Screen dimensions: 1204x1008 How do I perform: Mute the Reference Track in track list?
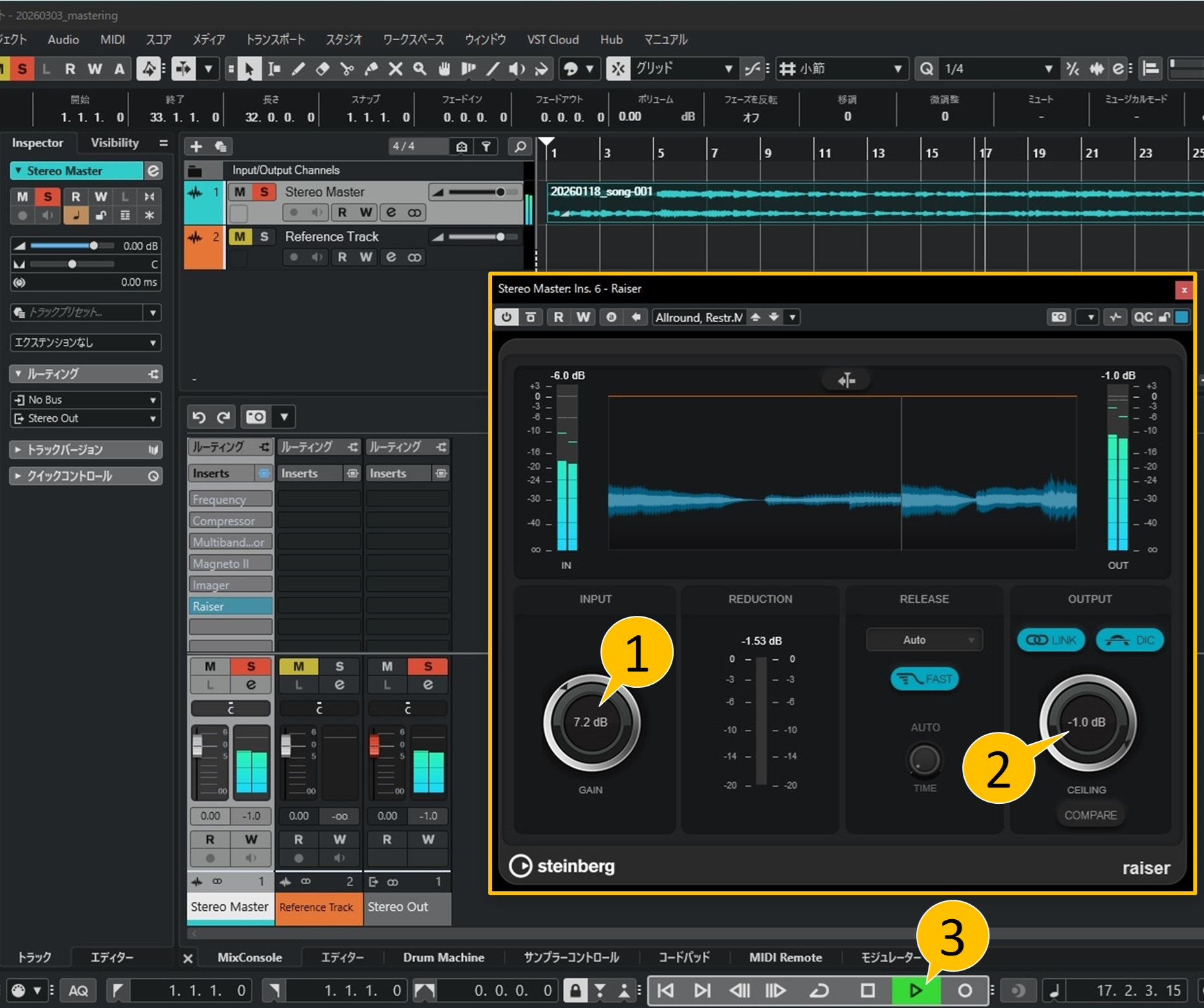pyautogui.click(x=240, y=237)
